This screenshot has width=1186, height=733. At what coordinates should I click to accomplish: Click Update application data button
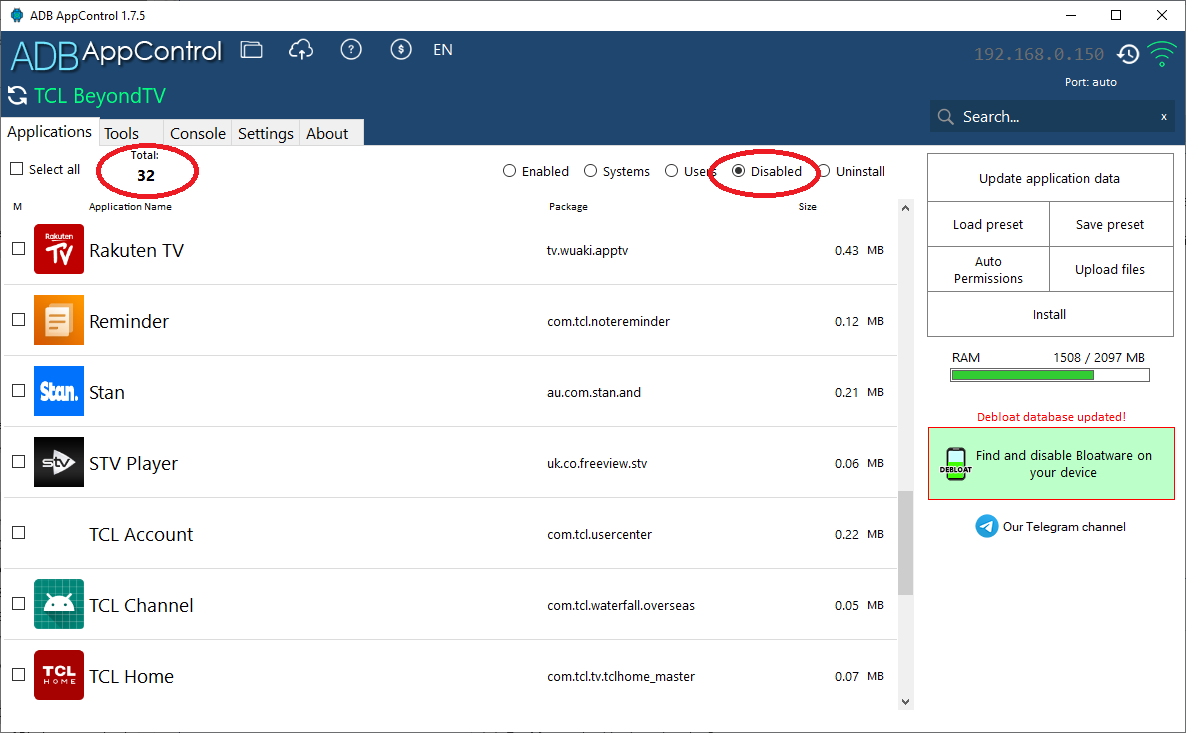click(1050, 179)
